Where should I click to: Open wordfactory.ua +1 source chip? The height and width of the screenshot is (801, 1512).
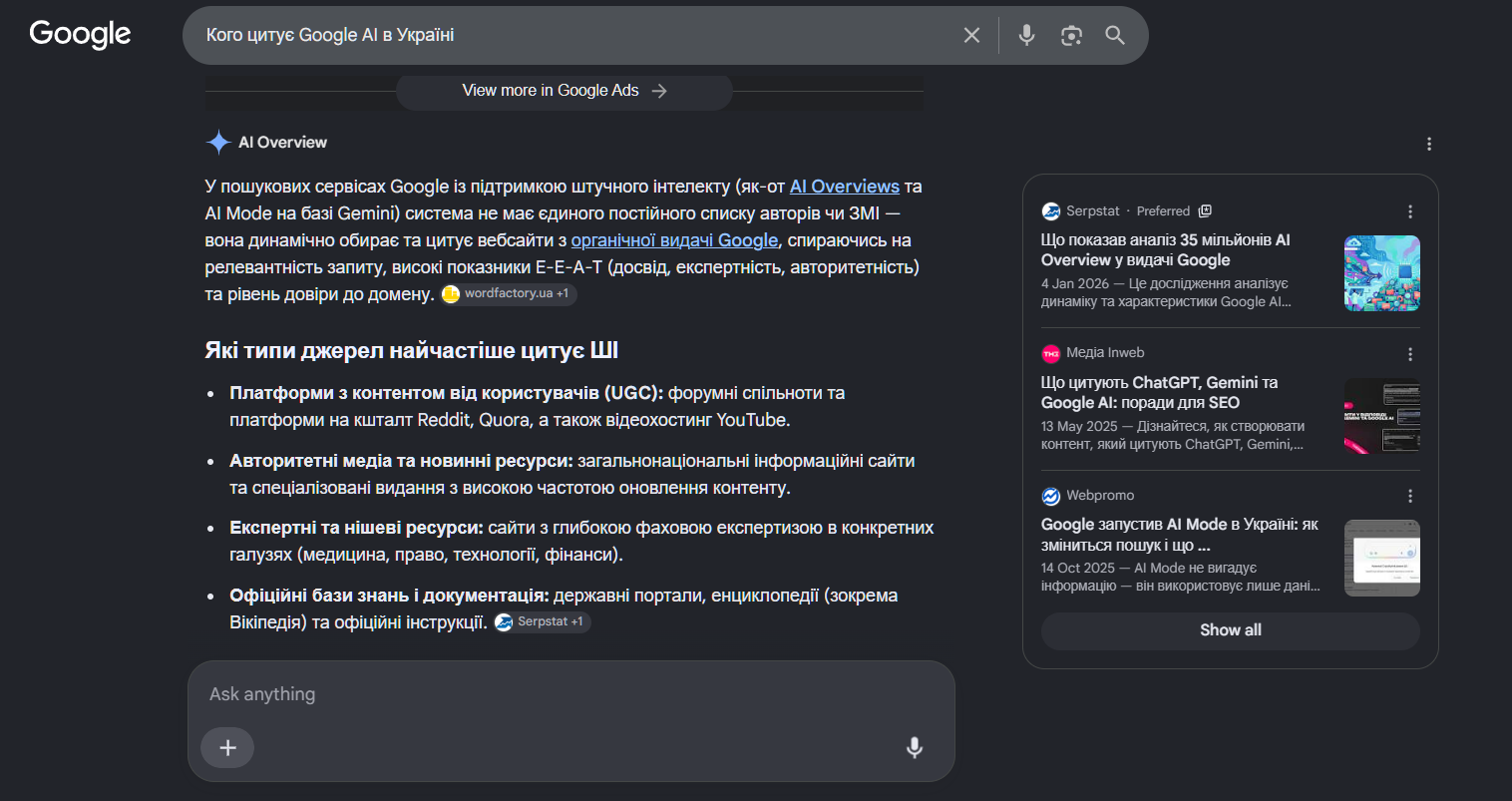[509, 293]
